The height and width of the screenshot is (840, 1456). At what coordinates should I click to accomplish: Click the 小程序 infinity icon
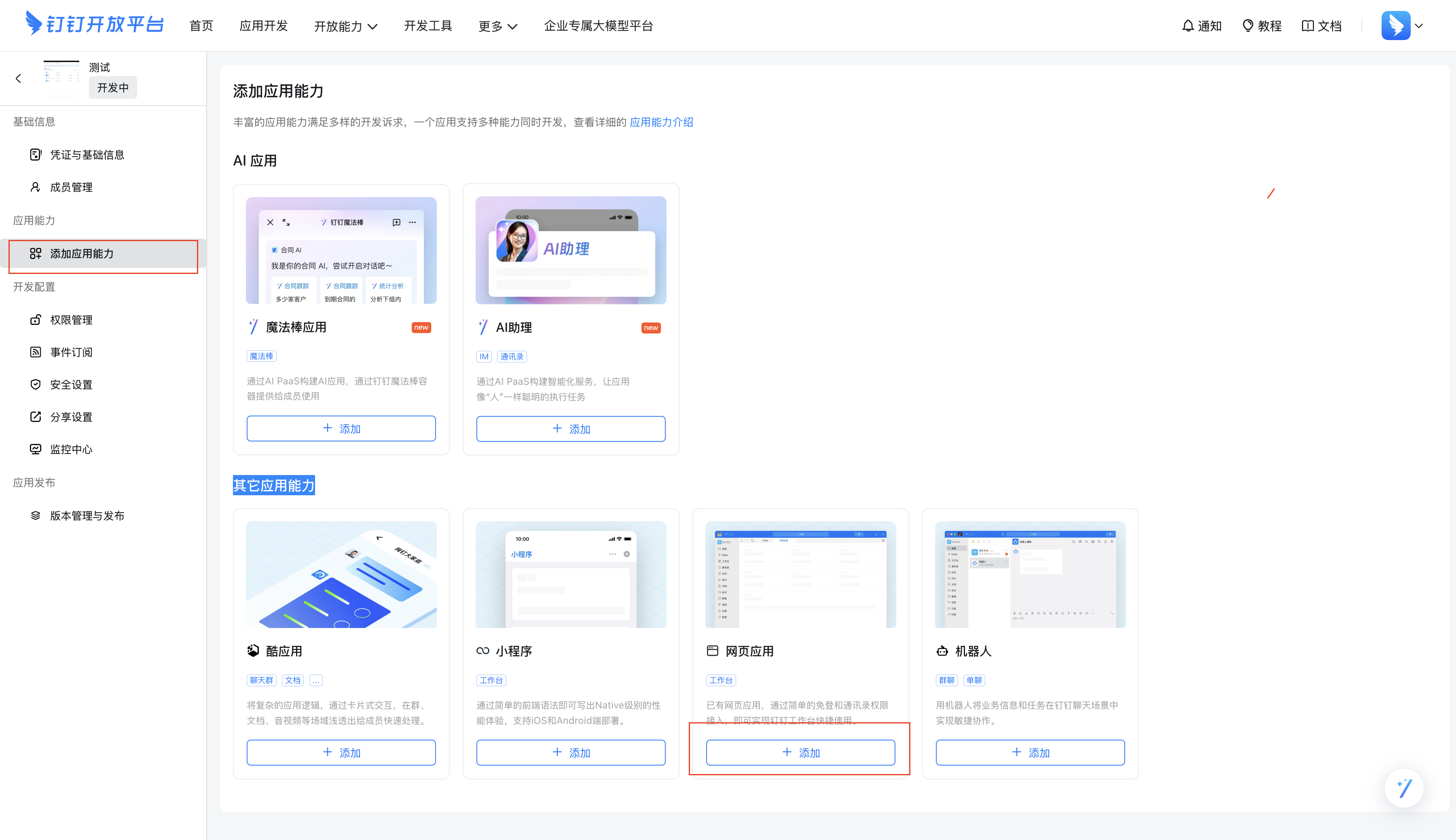[483, 651]
